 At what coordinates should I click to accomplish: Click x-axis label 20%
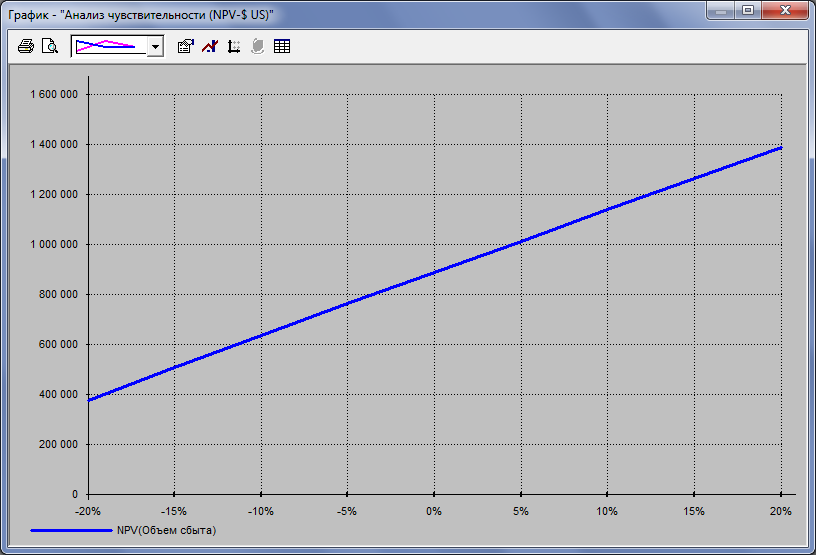click(x=781, y=511)
